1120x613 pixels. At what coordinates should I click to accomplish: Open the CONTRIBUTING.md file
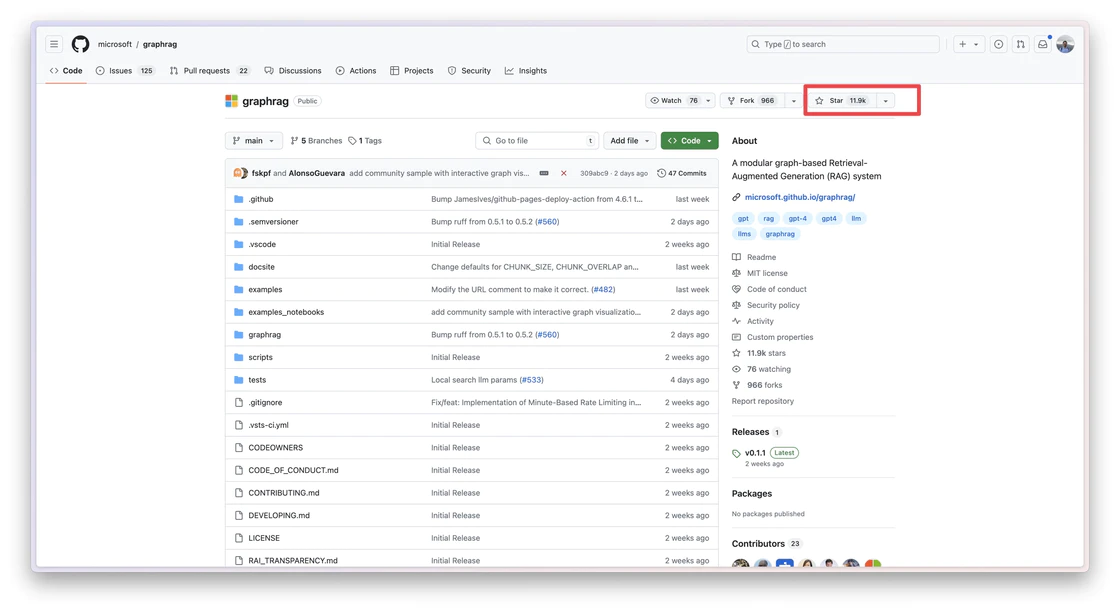(284, 493)
